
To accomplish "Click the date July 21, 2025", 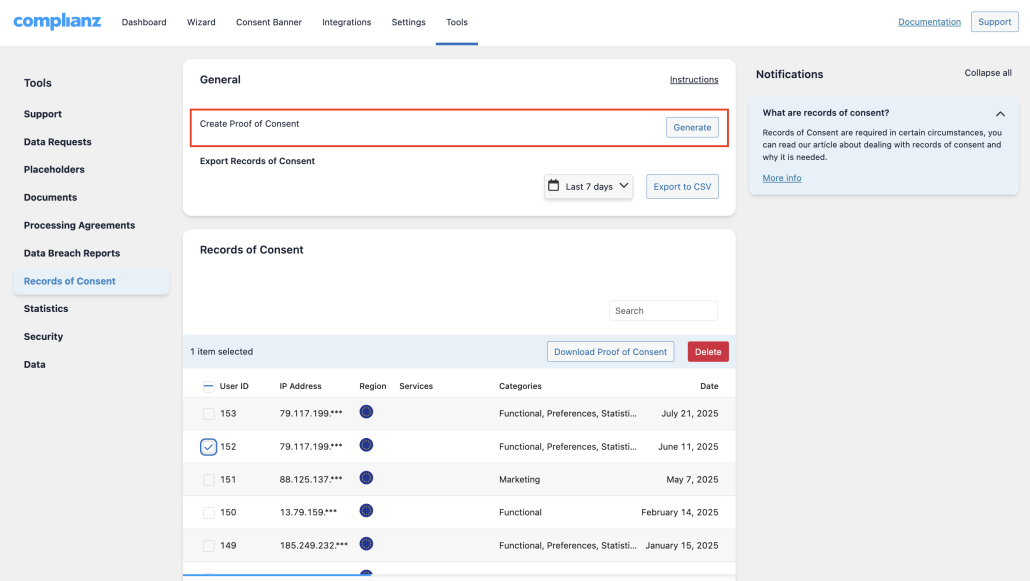I will (x=690, y=414).
